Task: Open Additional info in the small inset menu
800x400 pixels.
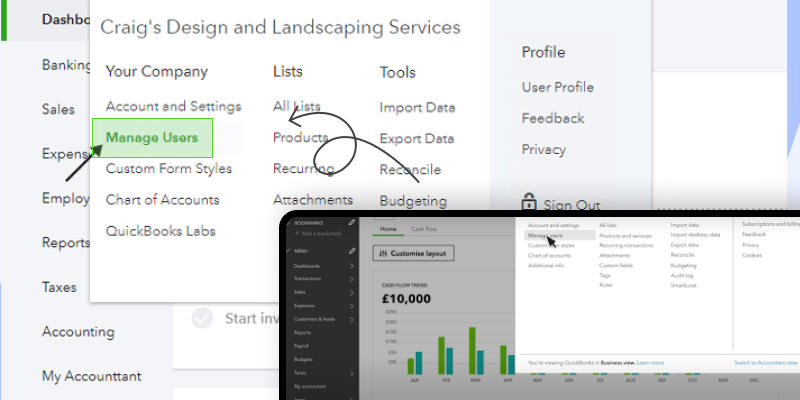Action: [x=546, y=266]
